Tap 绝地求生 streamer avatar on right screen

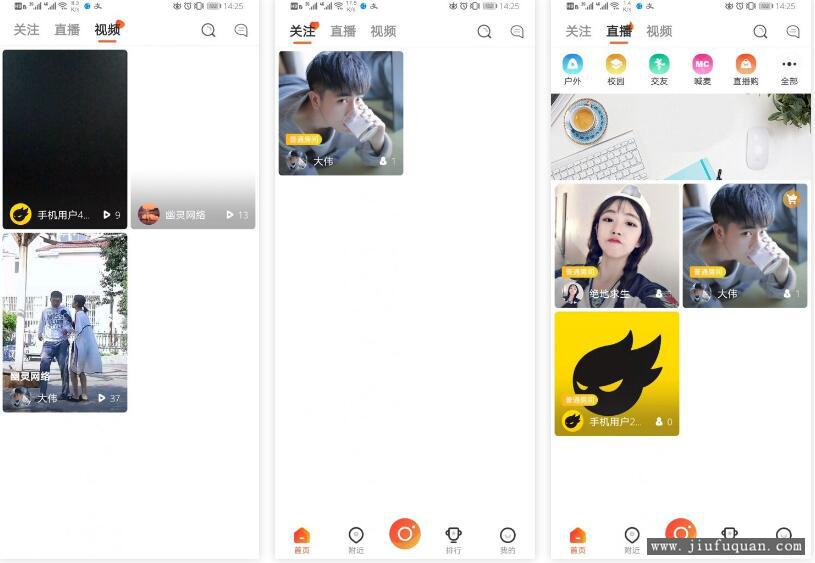click(x=572, y=293)
